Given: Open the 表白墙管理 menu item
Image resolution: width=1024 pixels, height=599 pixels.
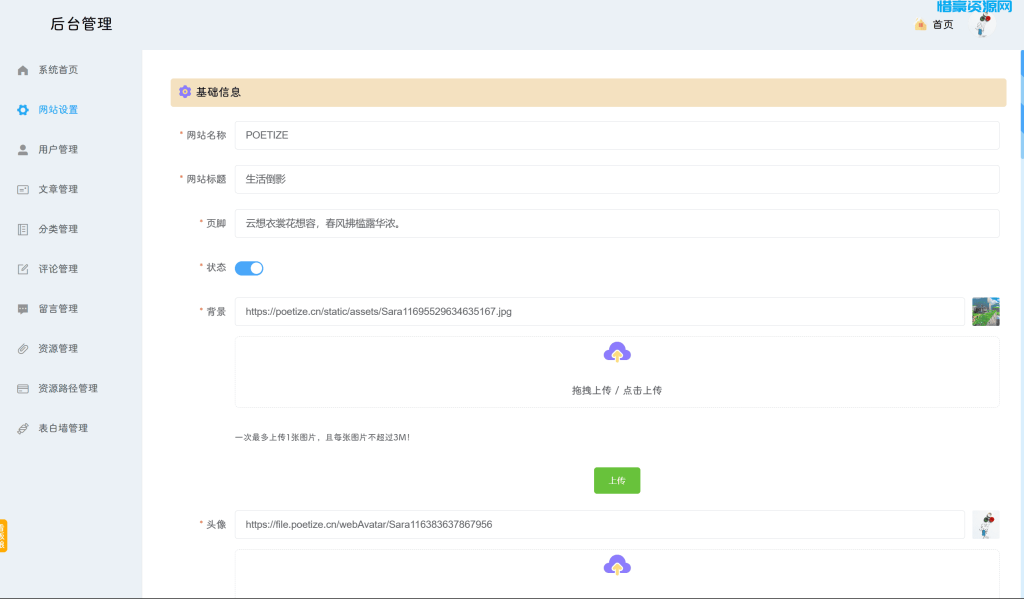Looking at the screenshot, I should click(63, 428).
